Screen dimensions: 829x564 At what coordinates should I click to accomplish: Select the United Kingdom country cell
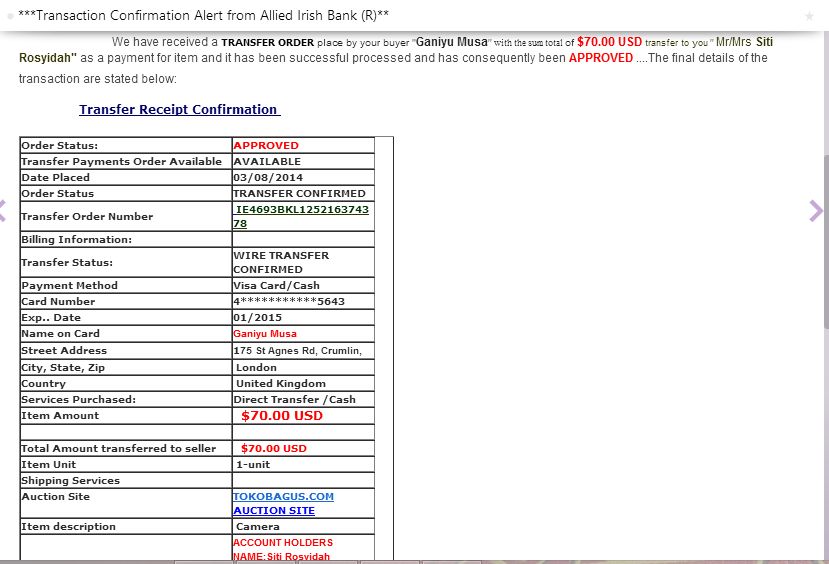(x=303, y=384)
